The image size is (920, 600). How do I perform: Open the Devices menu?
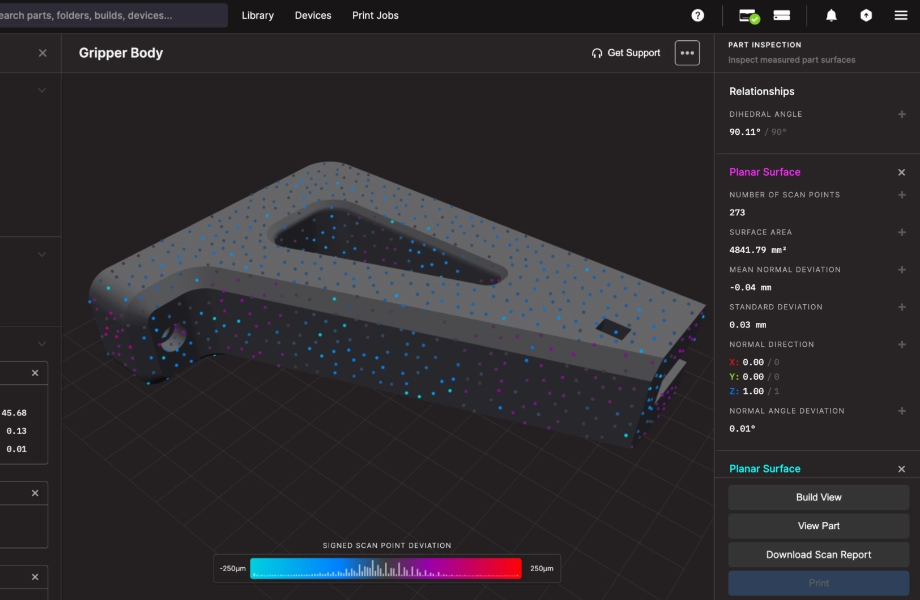click(x=313, y=16)
